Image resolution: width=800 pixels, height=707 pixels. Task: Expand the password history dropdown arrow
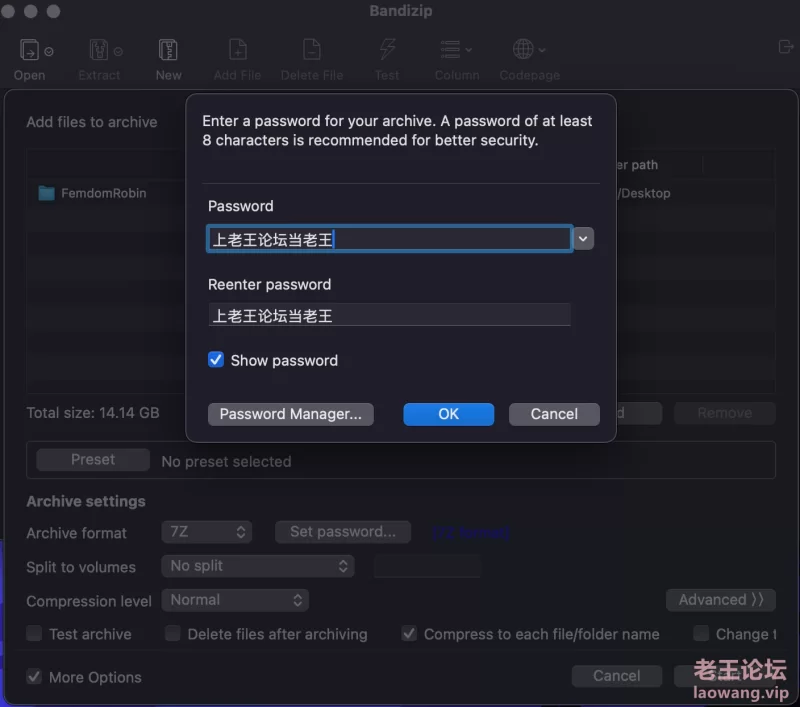pyautogui.click(x=583, y=239)
